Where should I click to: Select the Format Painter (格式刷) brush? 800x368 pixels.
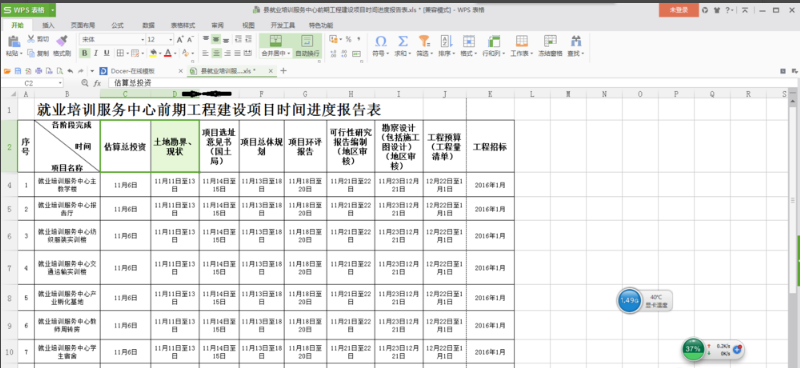[62, 41]
